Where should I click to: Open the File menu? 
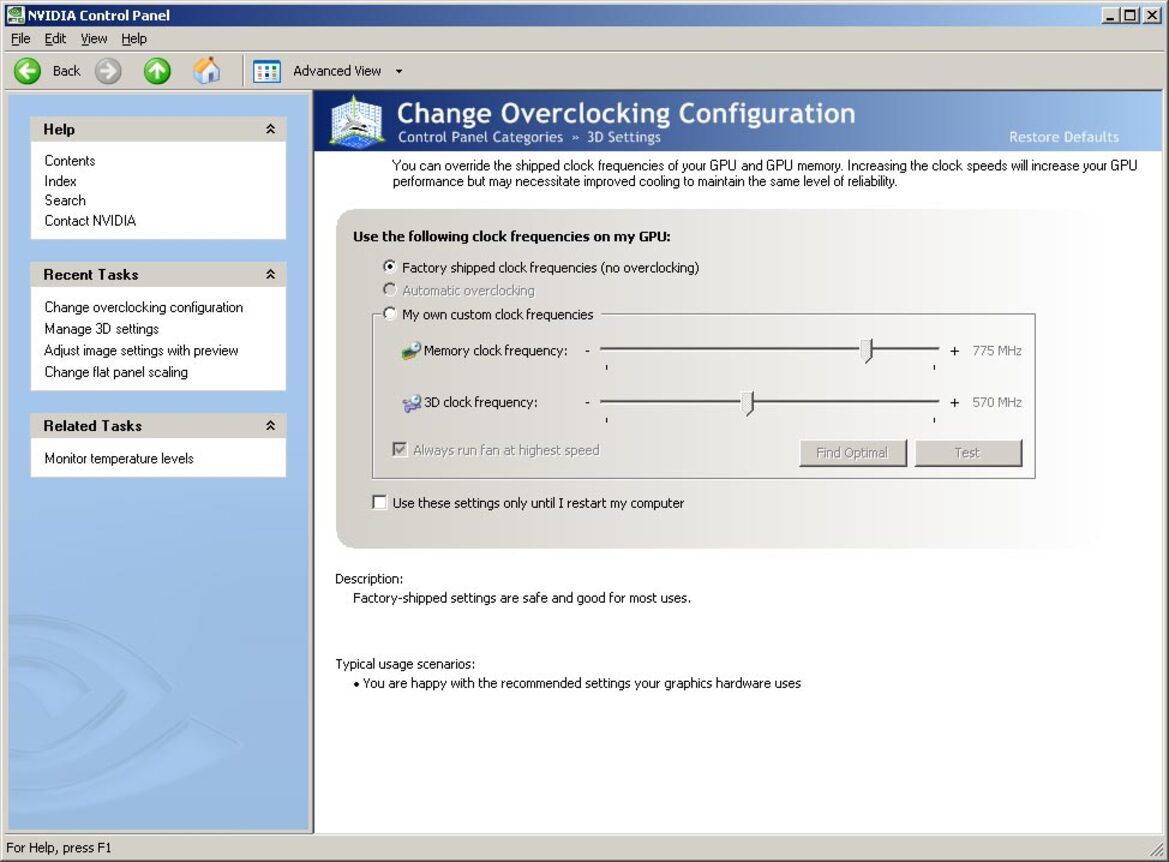click(x=21, y=39)
